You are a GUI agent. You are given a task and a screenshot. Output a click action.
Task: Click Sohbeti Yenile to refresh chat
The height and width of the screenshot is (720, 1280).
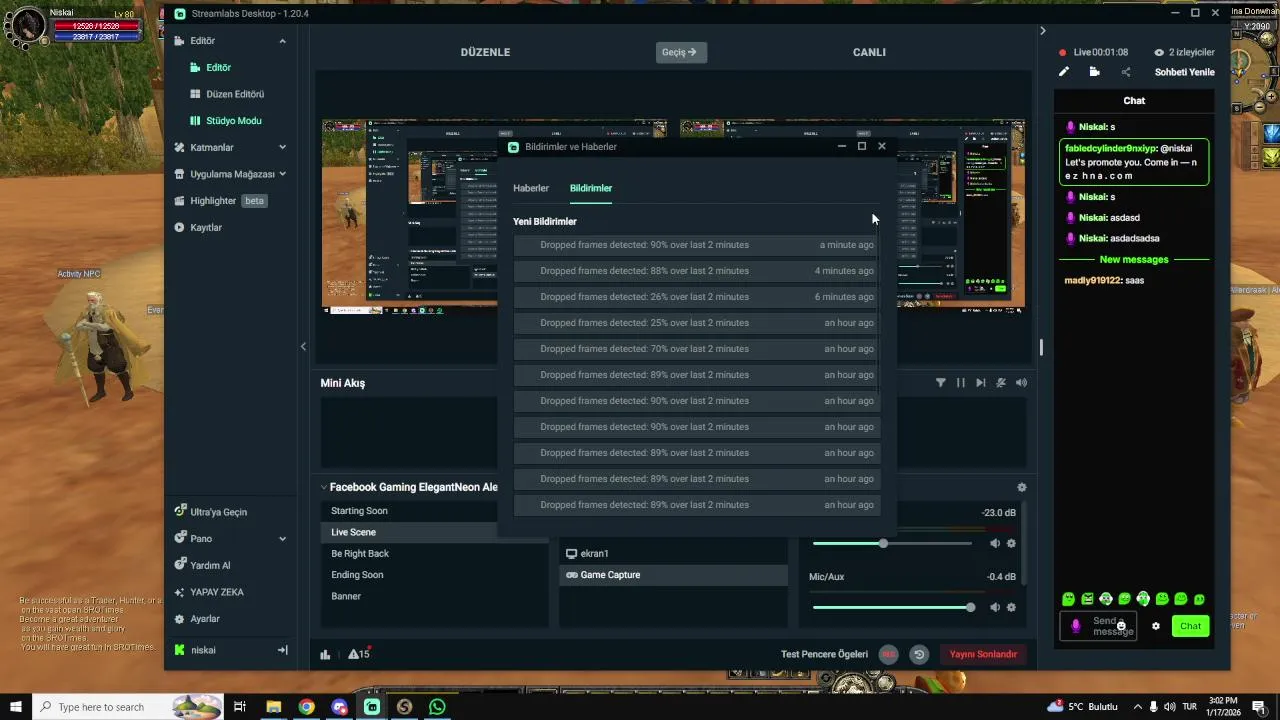pos(1185,72)
